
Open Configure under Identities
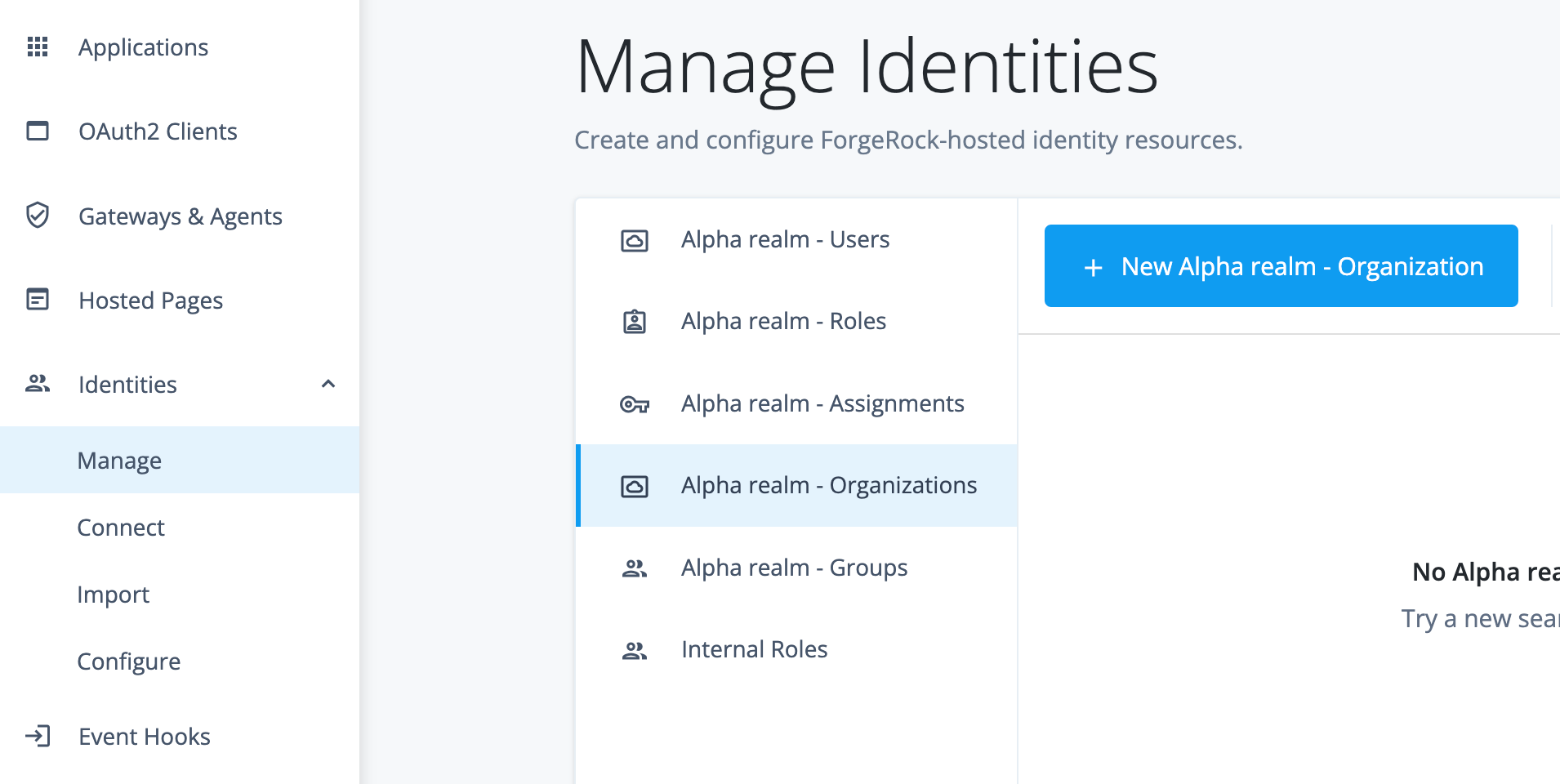pyautogui.click(x=180, y=661)
